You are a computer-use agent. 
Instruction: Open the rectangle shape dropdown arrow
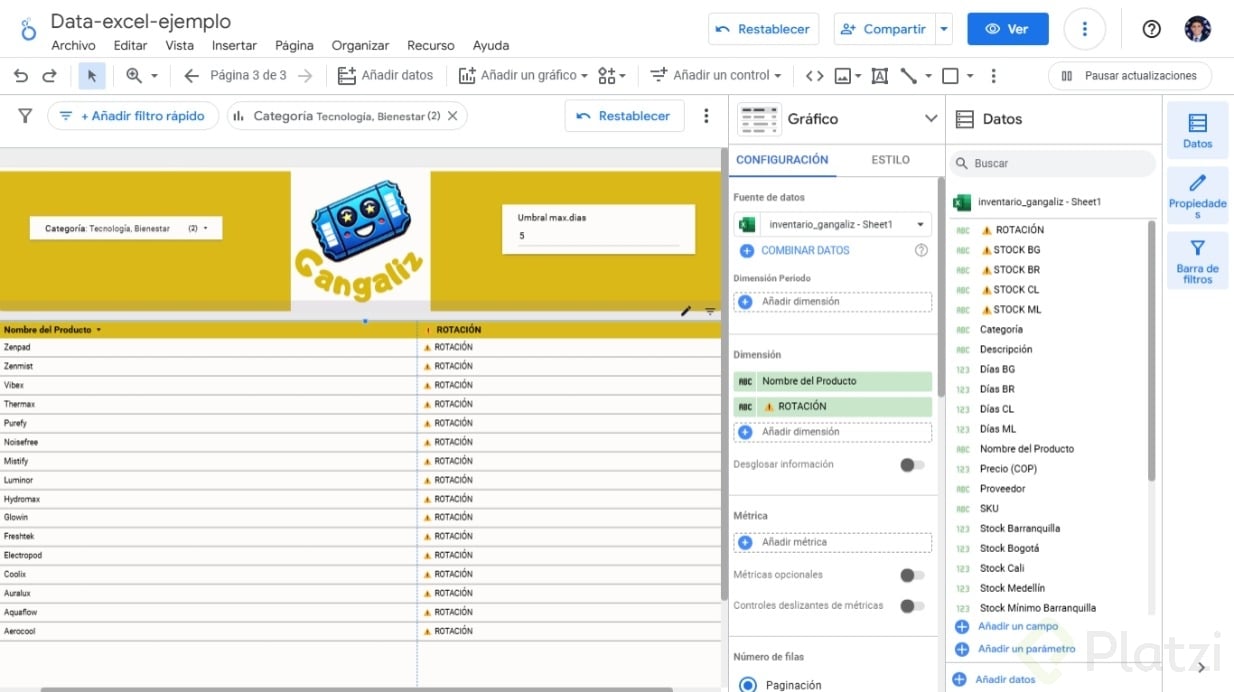(x=969, y=76)
